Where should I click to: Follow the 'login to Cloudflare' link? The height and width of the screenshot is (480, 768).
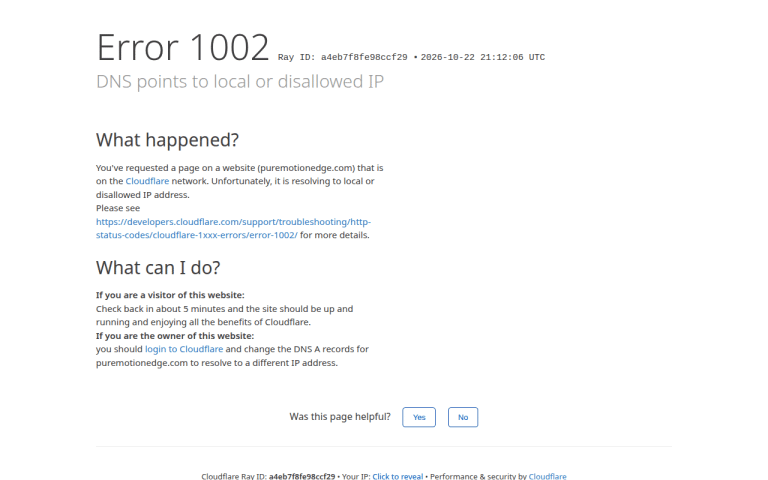[184, 349]
